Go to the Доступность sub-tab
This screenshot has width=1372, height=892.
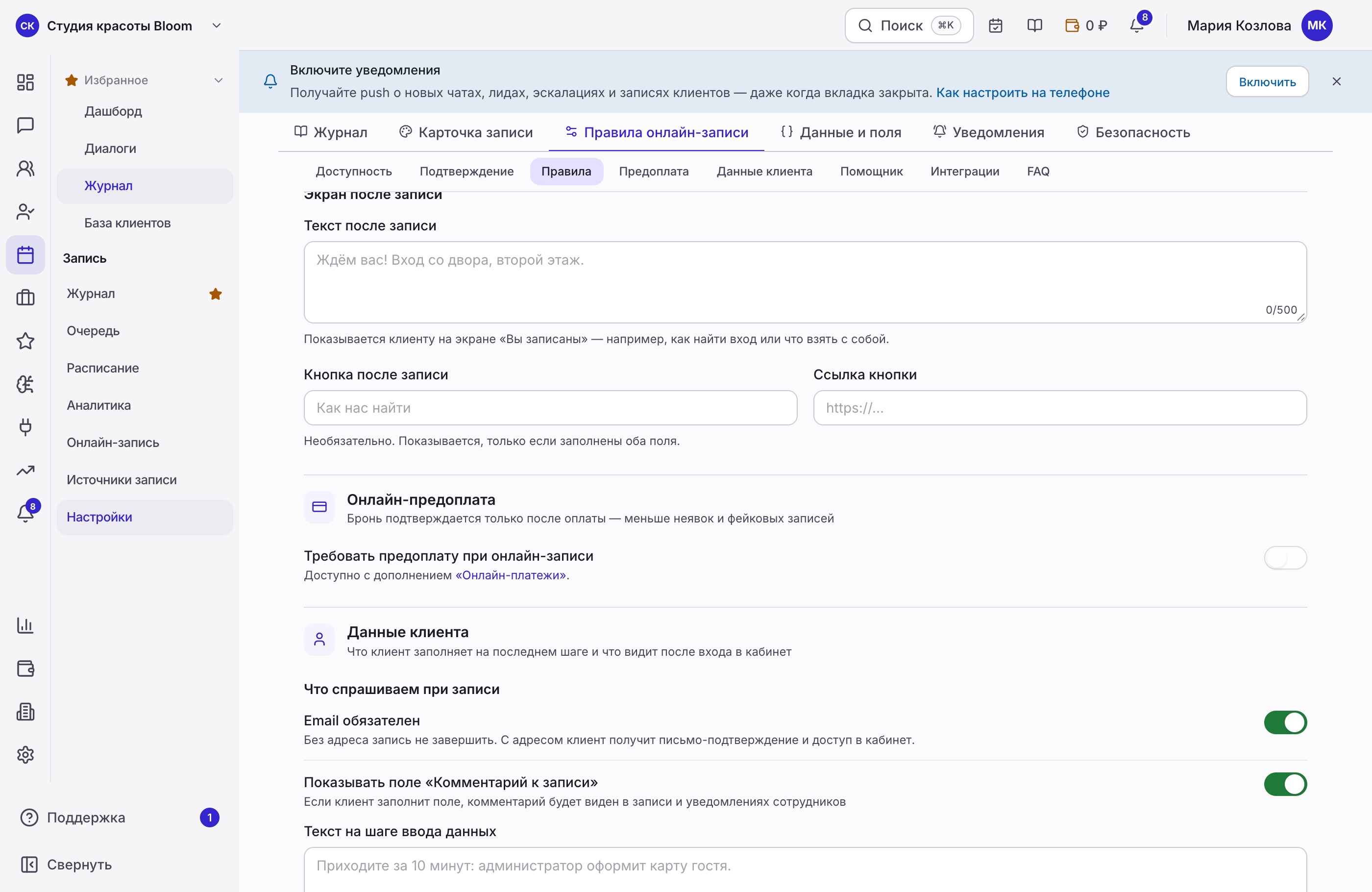(x=353, y=171)
